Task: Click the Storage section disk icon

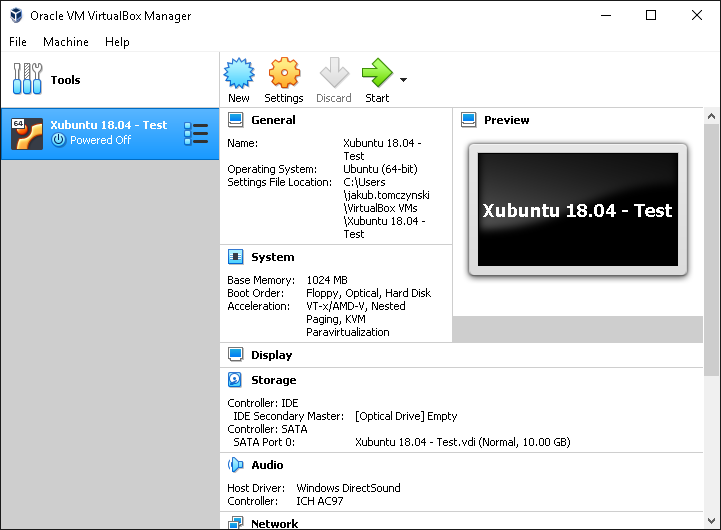Action: (x=235, y=380)
